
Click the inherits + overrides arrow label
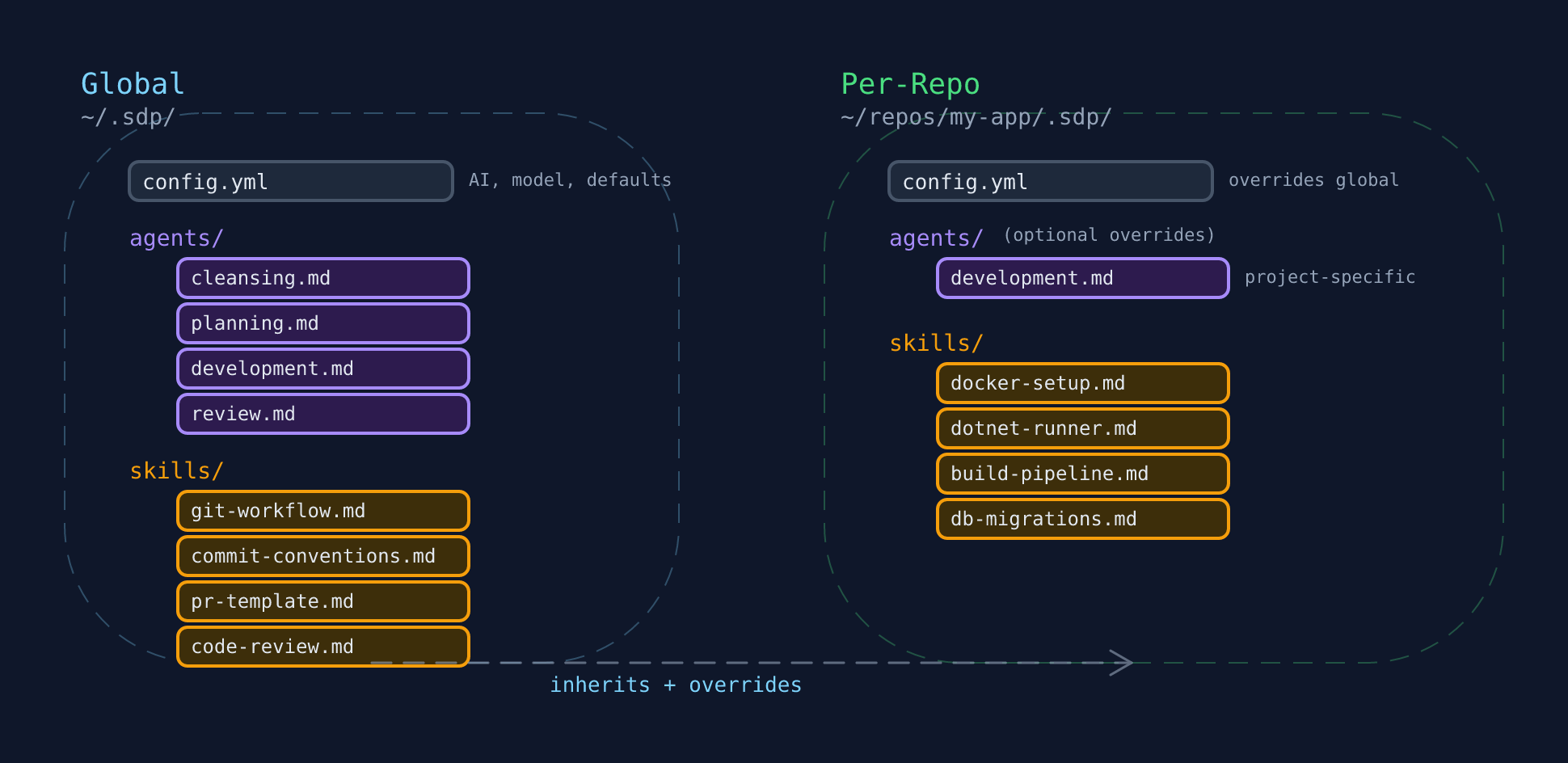[x=677, y=685]
